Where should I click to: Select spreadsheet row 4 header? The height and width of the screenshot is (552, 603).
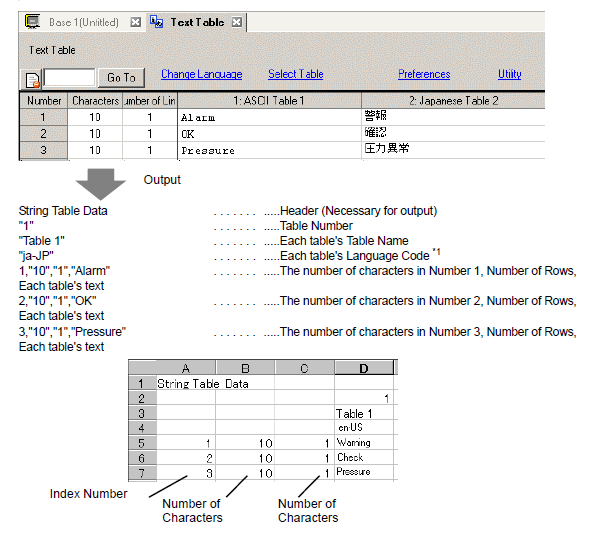[x=142, y=428]
